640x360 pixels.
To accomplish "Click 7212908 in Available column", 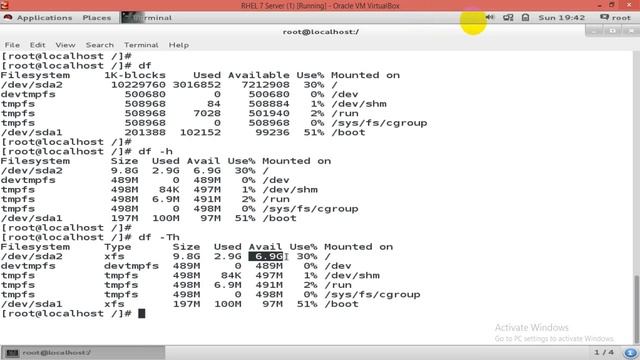I will click(x=265, y=85).
